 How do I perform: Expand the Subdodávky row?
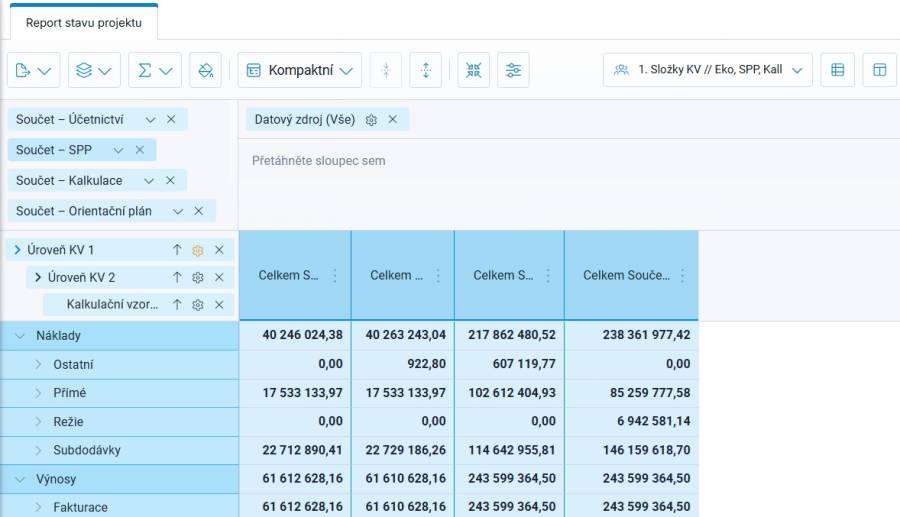point(38,450)
